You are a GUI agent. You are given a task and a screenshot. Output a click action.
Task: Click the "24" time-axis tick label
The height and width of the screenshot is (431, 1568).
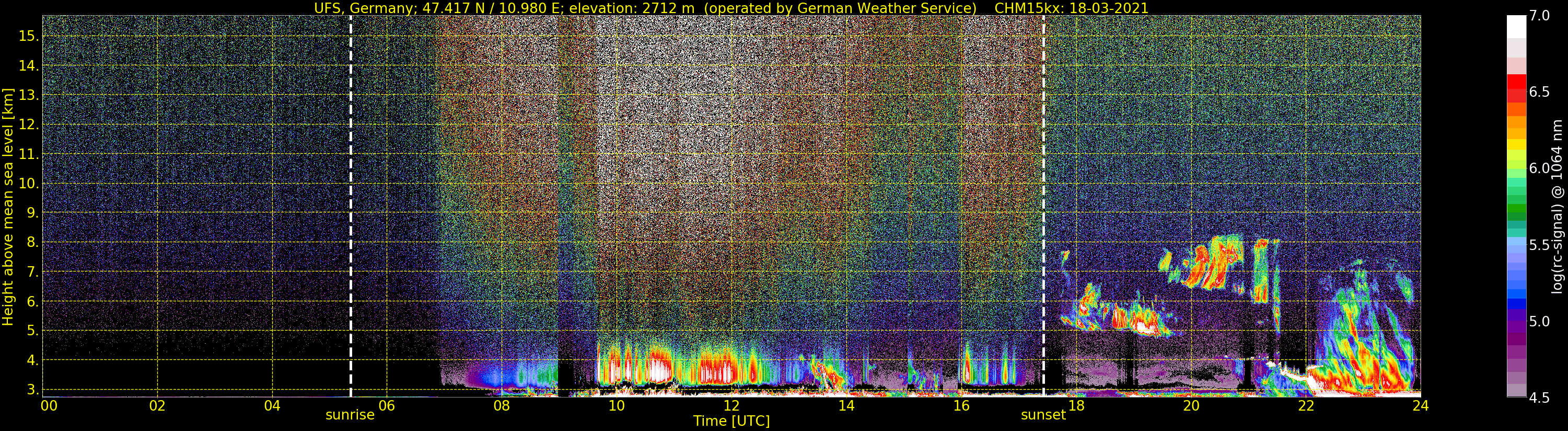coord(1420,405)
